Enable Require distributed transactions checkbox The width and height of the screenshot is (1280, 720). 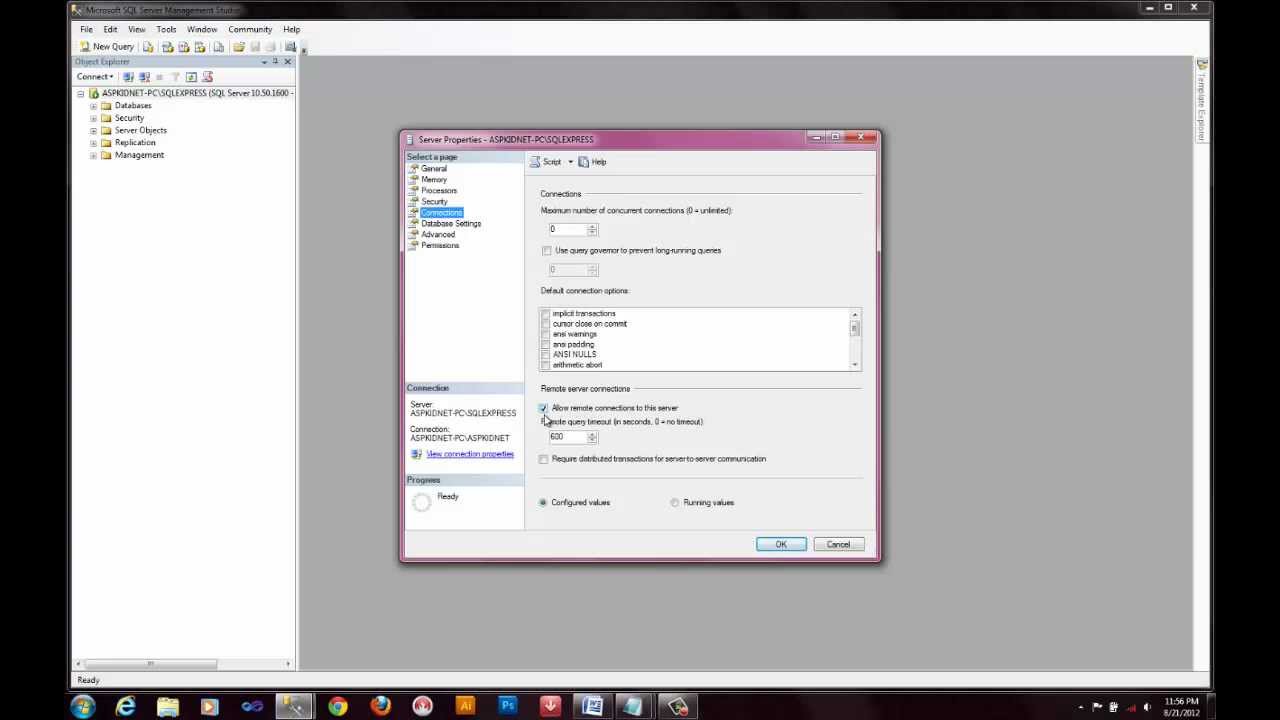pos(544,459)
